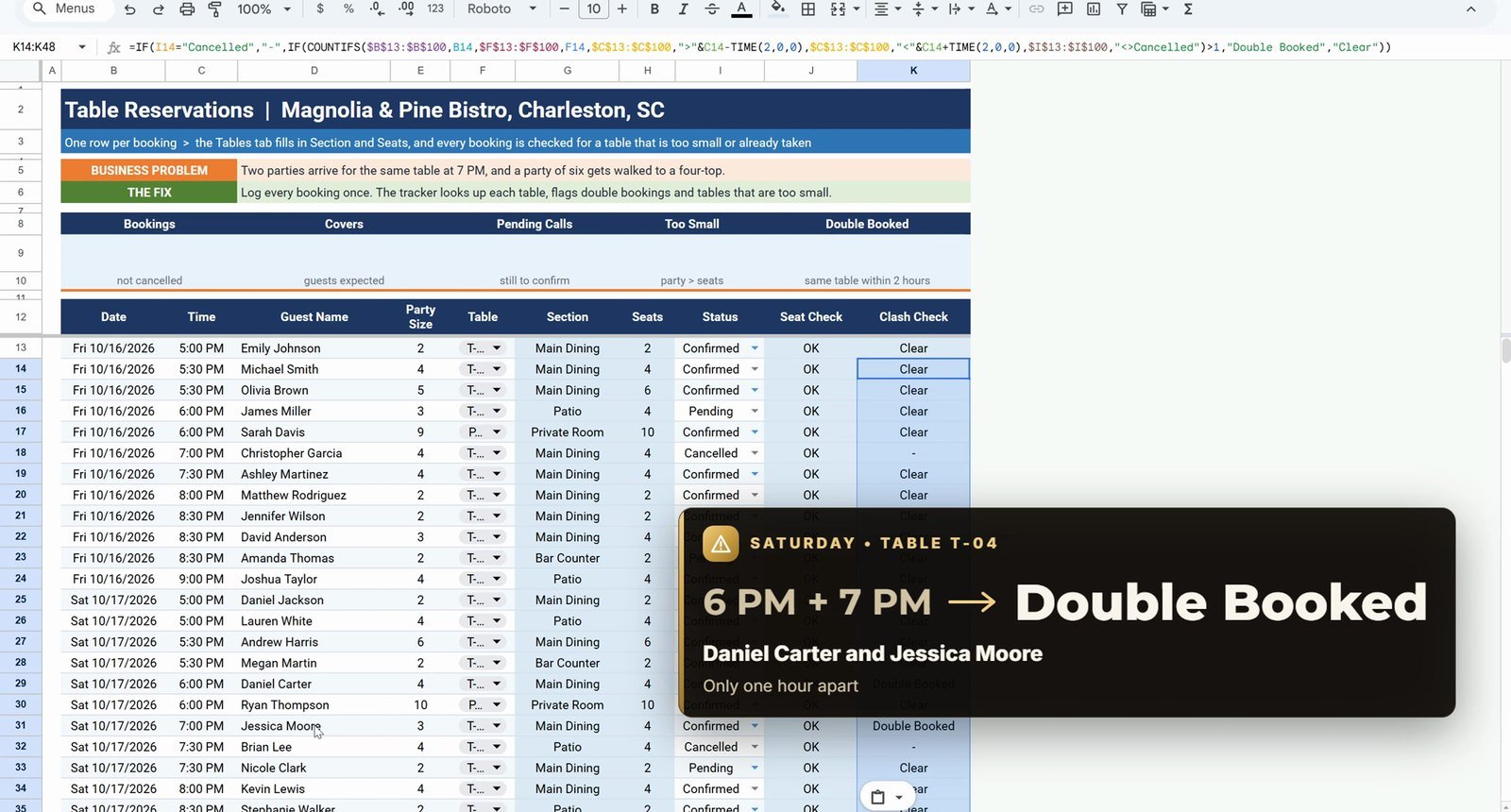
Task: Toggle strikethrough formatting
Action: [x=712, y=9]
